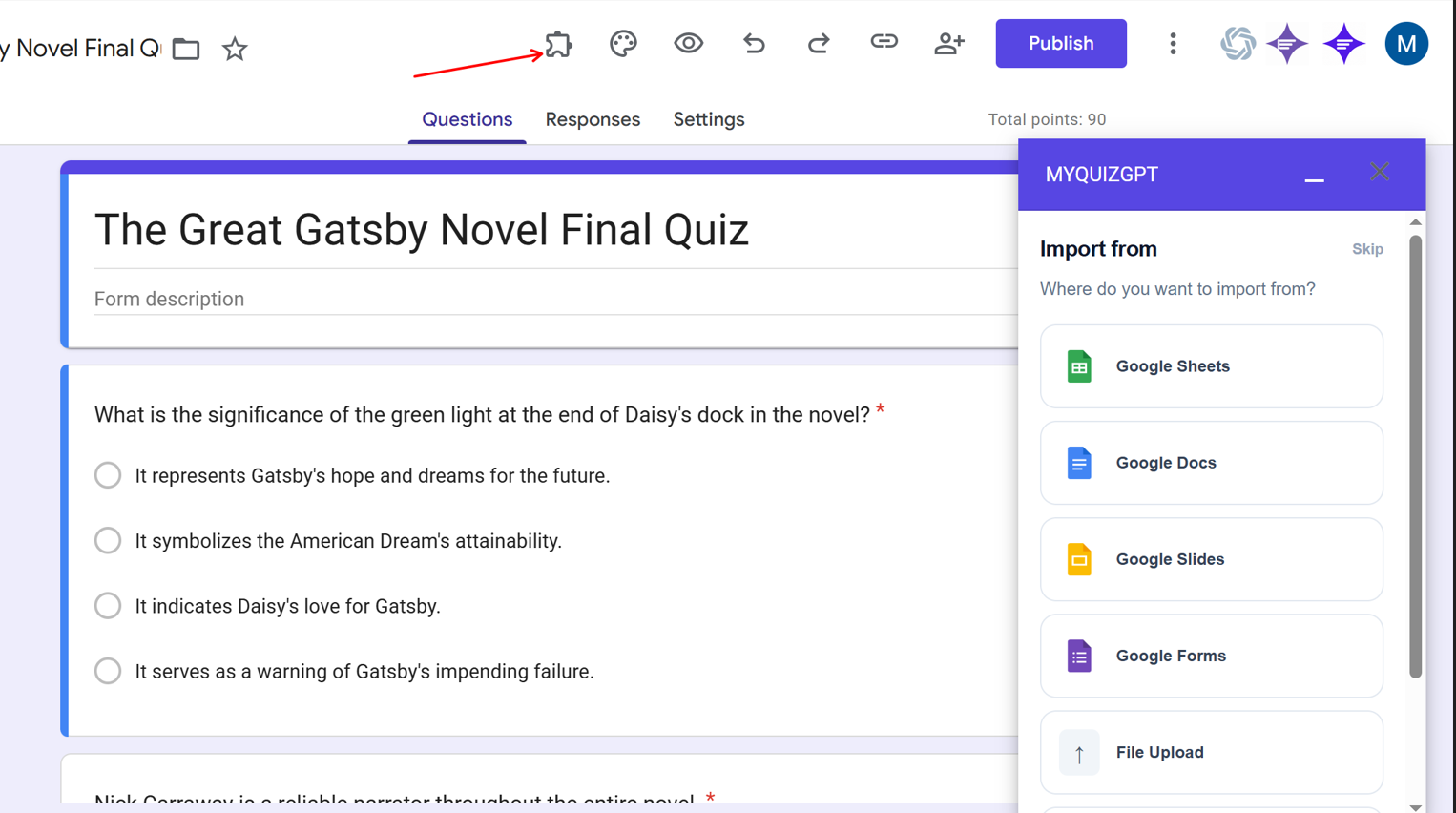Click the redo arrow icon
Viewport: 1456px width, 813px height.
pos(819,44)
